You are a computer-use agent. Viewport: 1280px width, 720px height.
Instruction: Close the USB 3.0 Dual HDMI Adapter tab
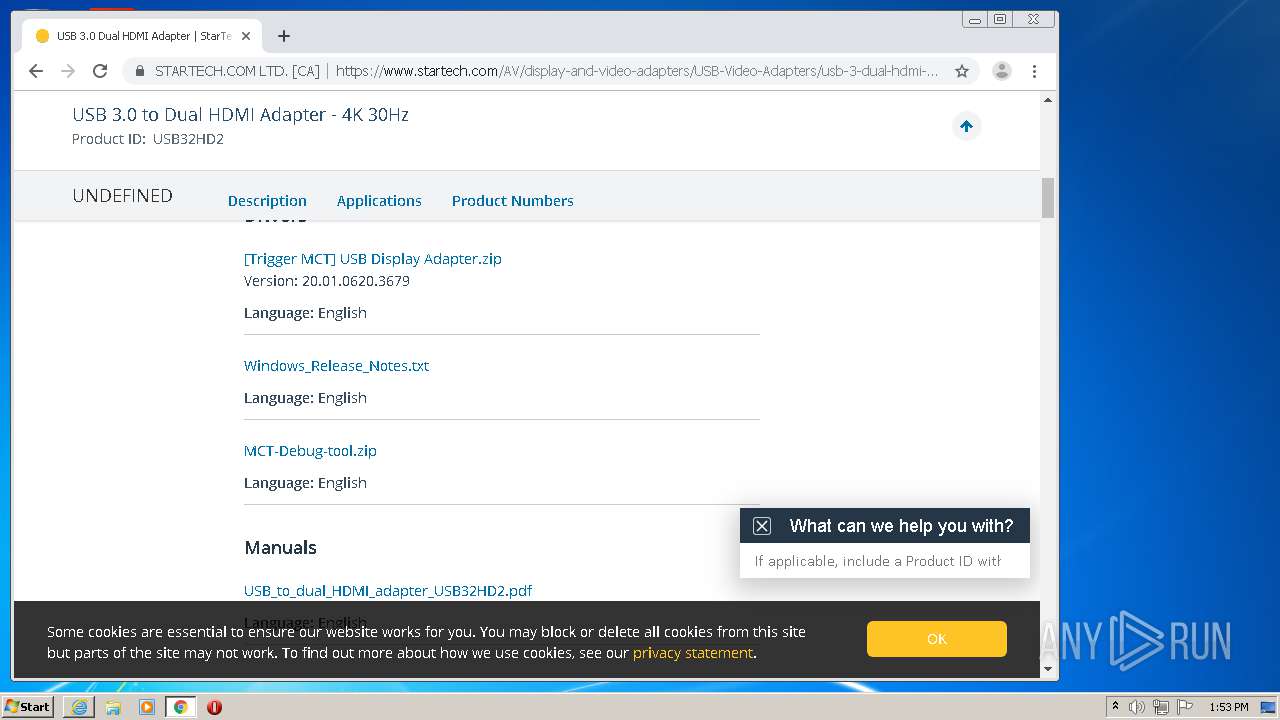click(246, 36)
